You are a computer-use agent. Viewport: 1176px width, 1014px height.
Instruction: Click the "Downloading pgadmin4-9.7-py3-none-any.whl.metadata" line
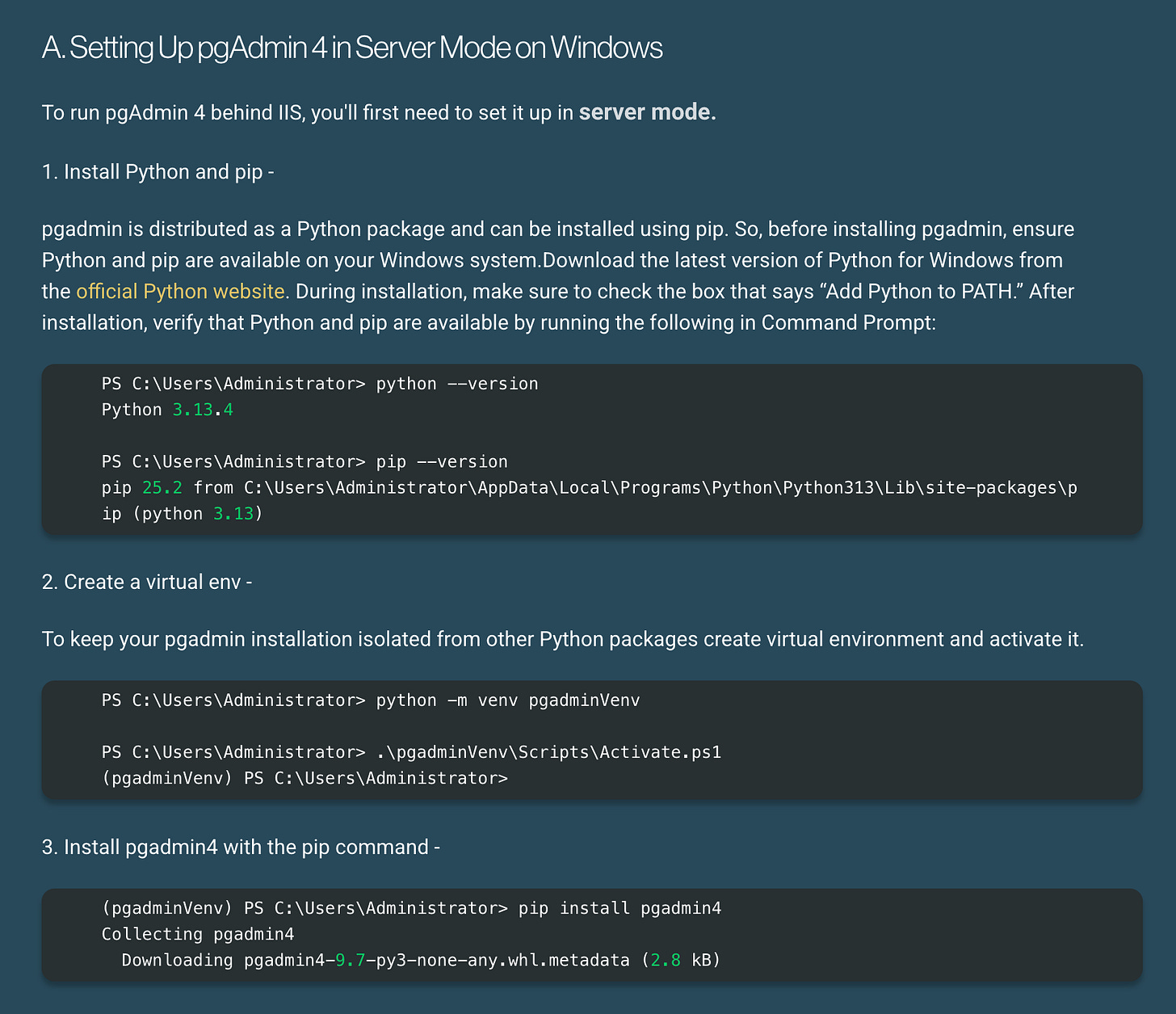tap(421, 960)
